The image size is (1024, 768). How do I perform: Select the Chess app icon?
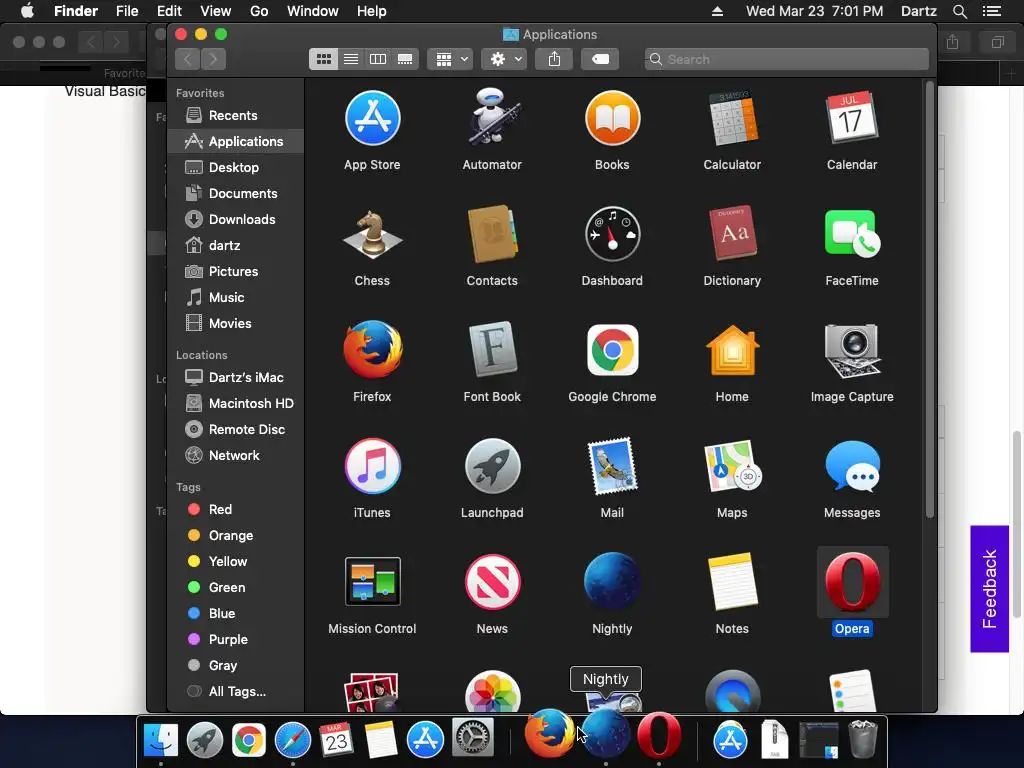[x=372, y=234]
